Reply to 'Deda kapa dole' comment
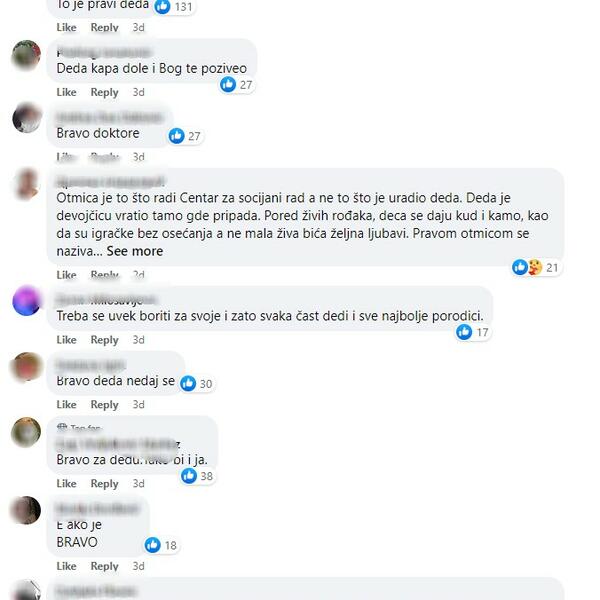 104,92
